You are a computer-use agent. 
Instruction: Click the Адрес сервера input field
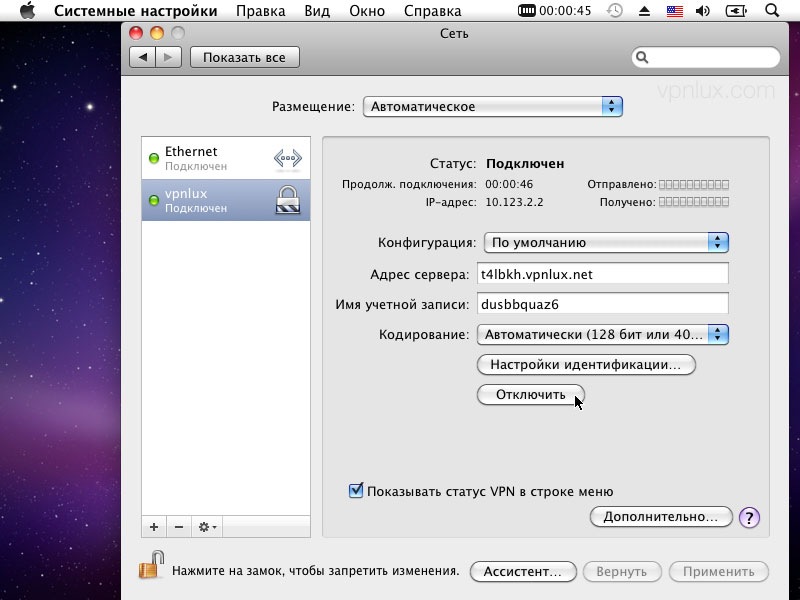(603, 274)
